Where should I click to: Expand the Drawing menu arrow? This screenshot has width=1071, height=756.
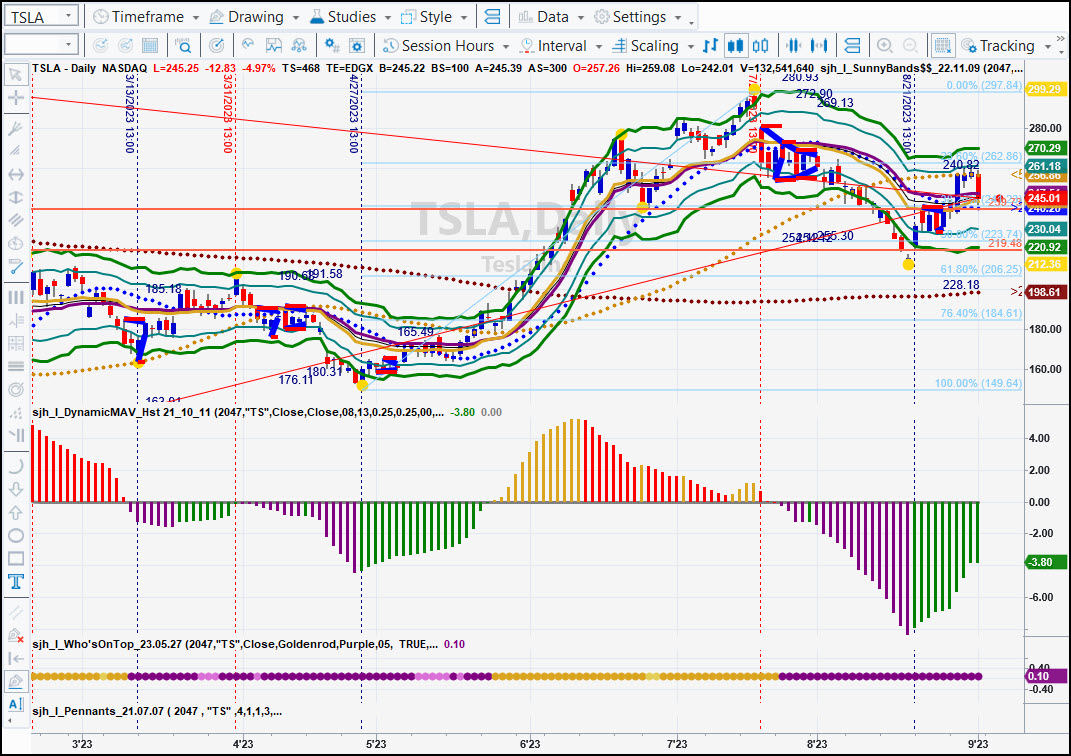coord(296,17)
